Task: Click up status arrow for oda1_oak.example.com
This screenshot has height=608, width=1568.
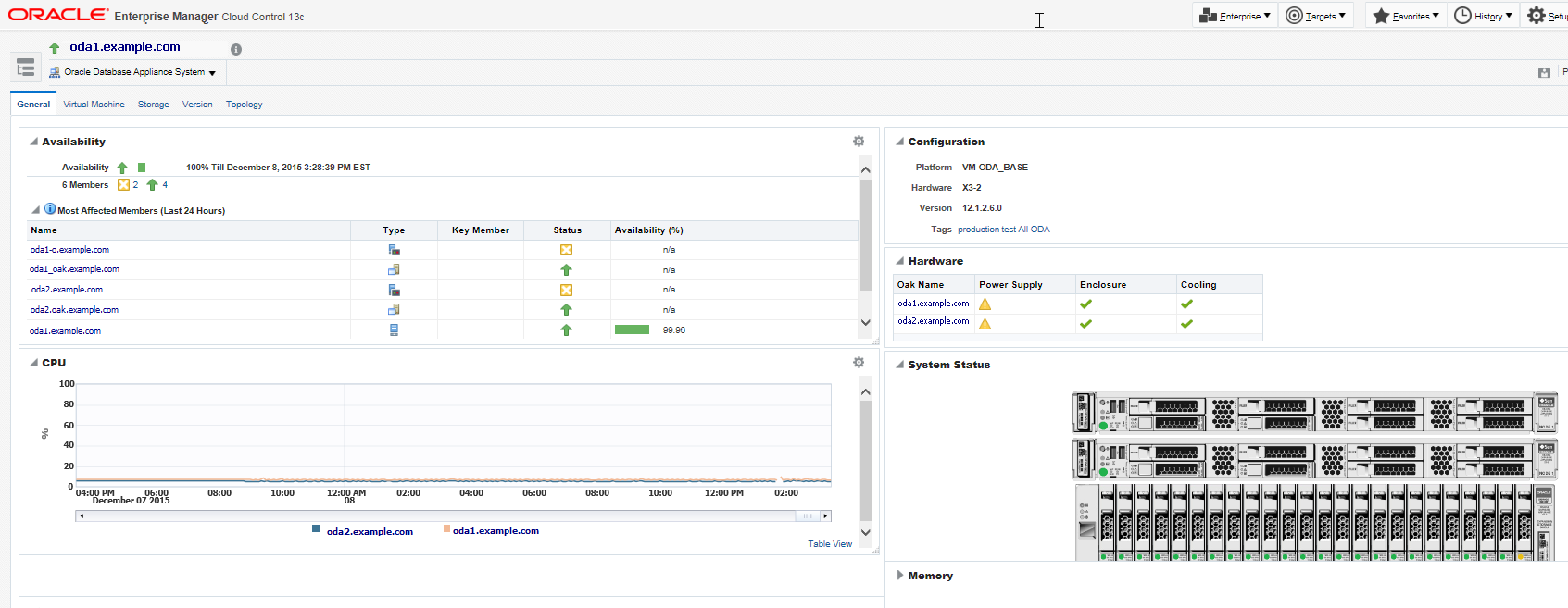Action: tap(566, 270)
